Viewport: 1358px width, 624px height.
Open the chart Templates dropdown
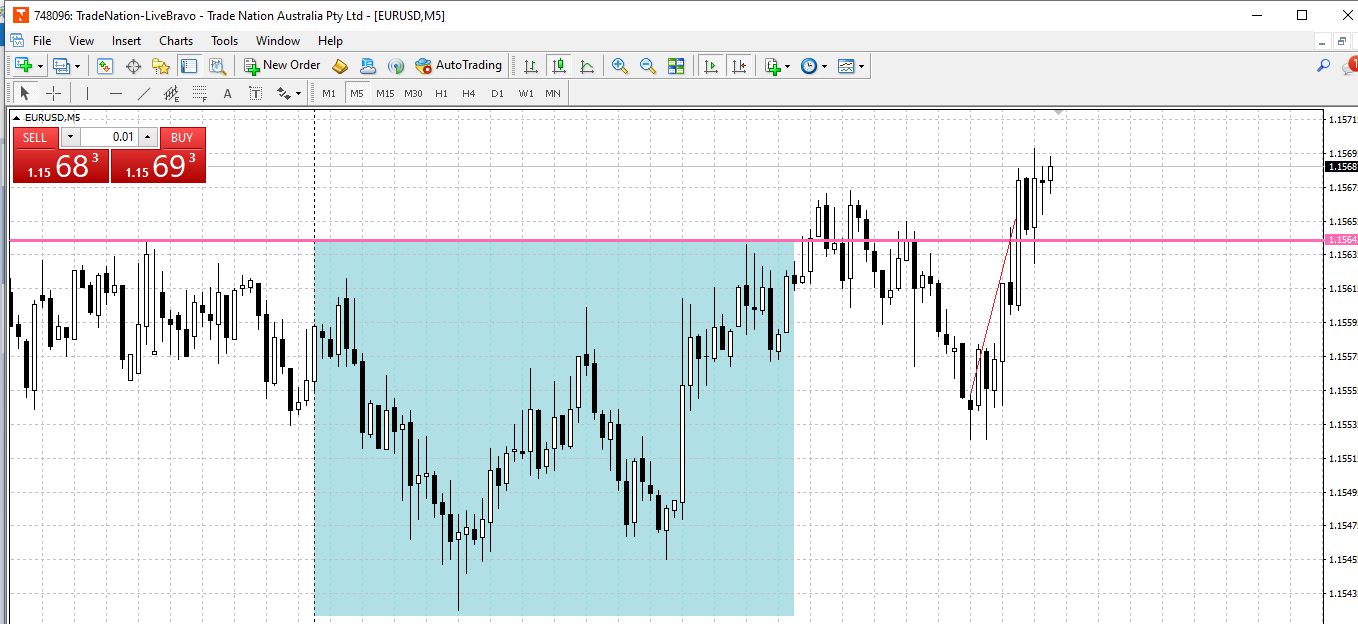coord(861,67)
